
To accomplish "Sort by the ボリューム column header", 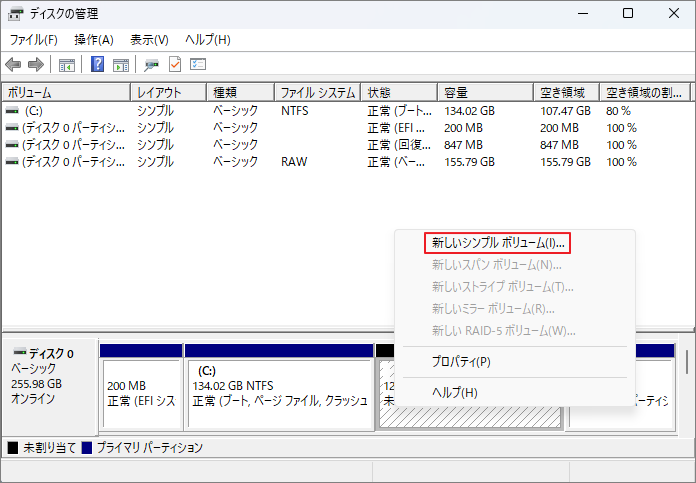I will click(x=66, y=92).
